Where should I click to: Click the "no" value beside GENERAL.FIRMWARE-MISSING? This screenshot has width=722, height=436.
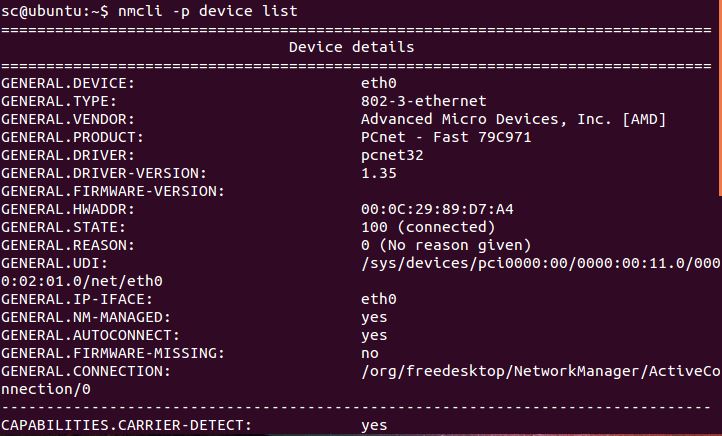(x=370, y=353)
